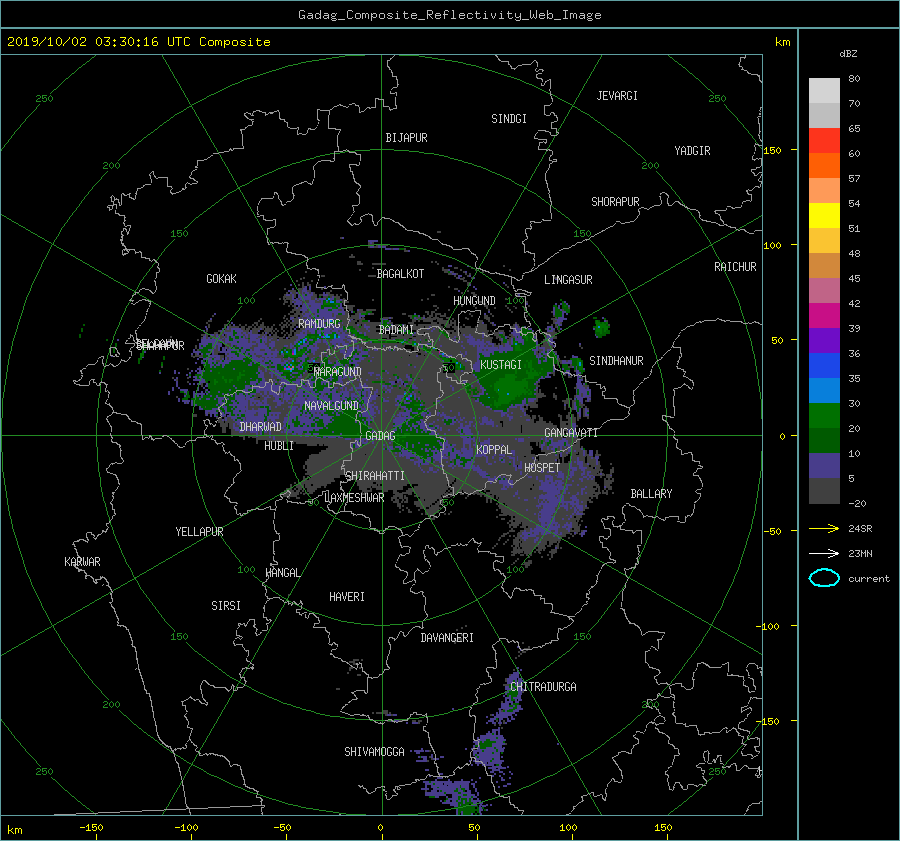Screen dimensions: 900x841
Task: Click the YELLAPUR city label
Action: [x=199, y=532]
